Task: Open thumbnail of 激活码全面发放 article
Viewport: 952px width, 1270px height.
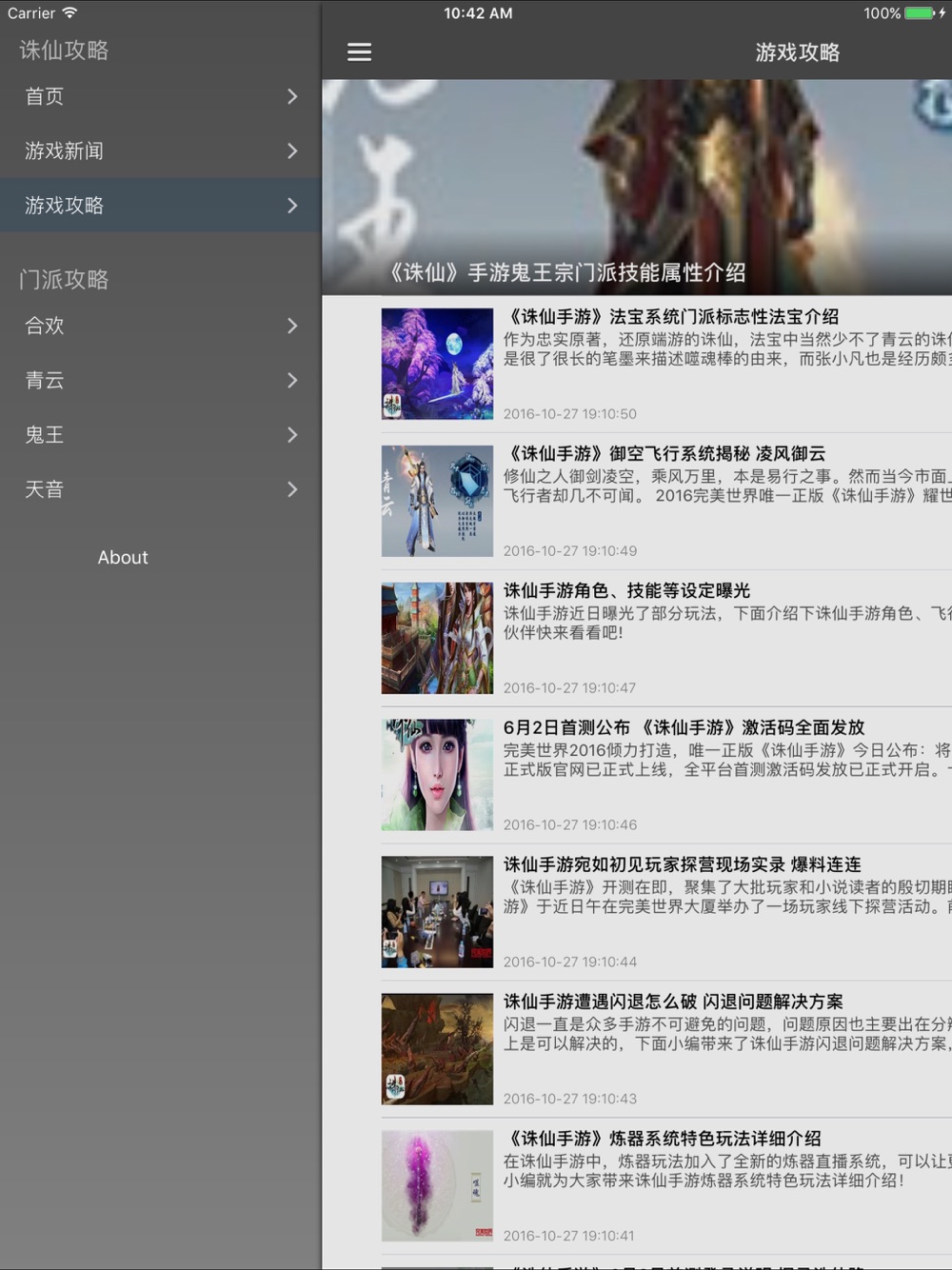Action: coord(437,775)
